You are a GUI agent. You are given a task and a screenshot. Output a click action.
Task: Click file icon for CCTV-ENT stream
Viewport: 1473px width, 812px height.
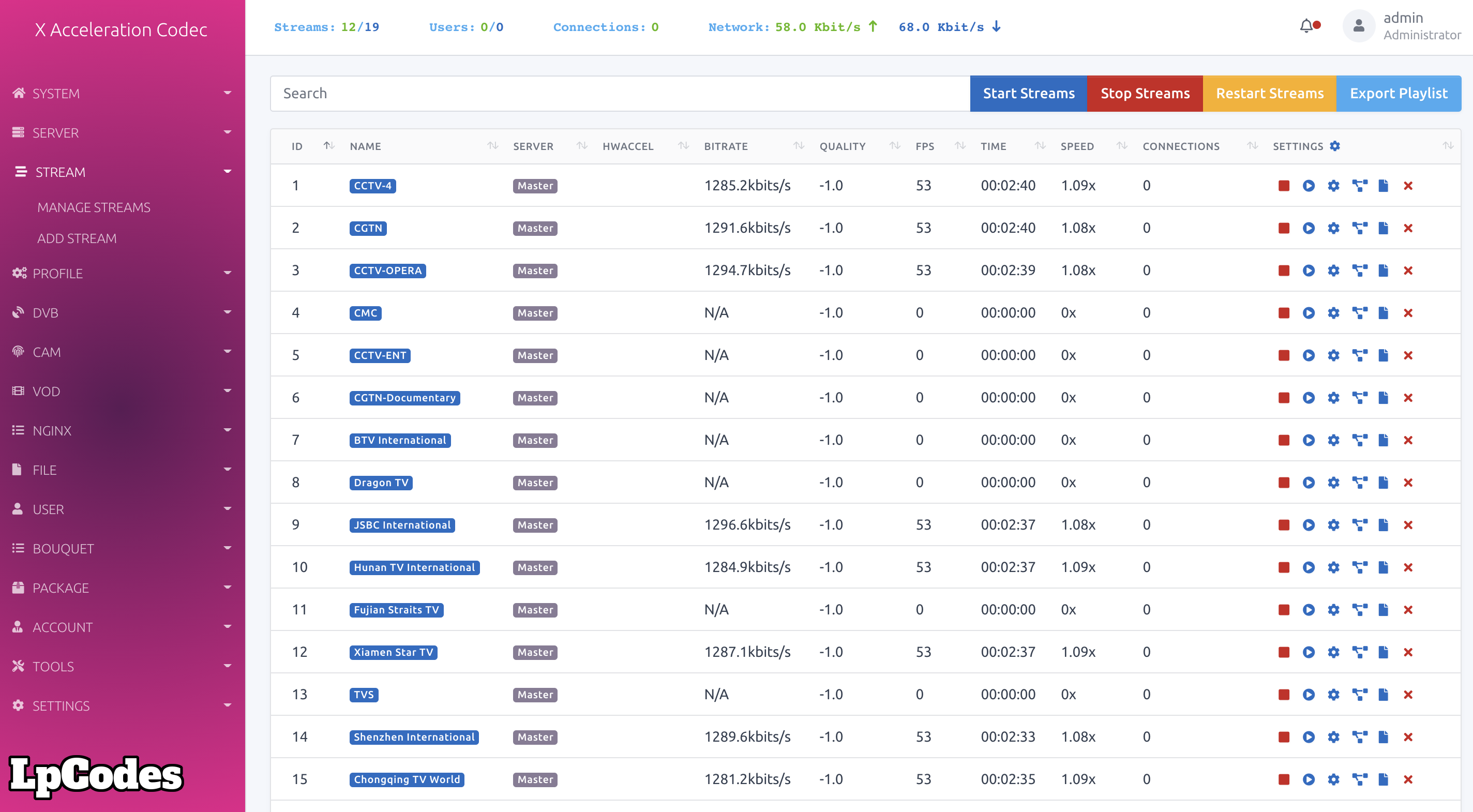pos(1383,355)
